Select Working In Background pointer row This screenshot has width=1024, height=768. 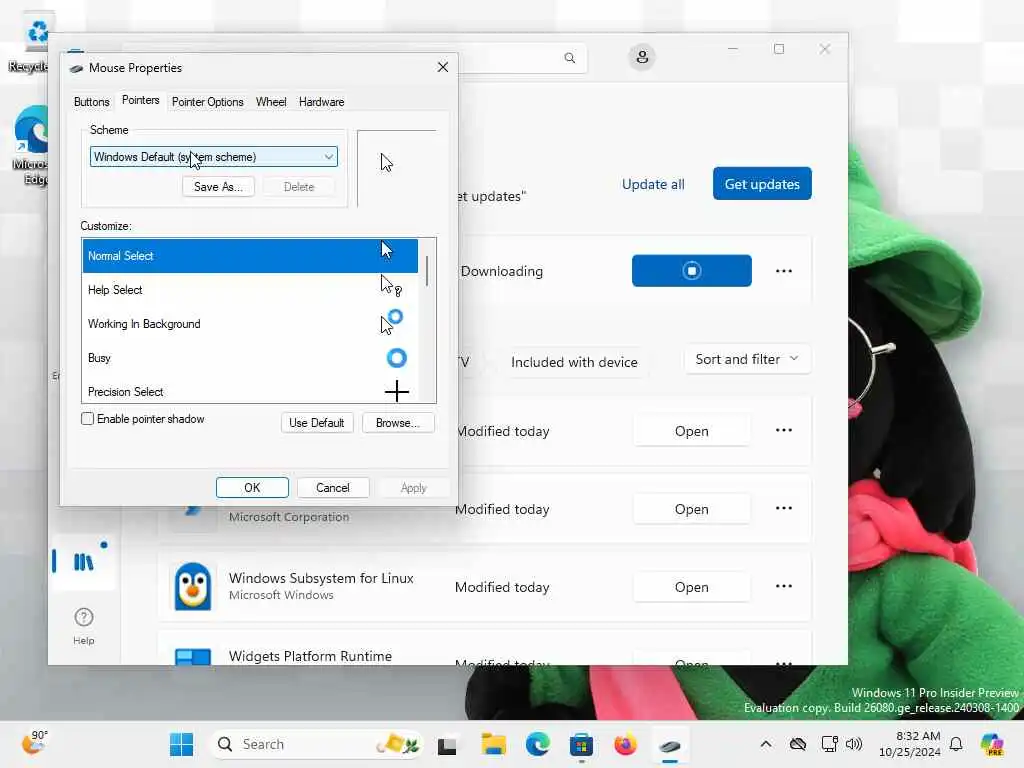(x=250, y=324)
